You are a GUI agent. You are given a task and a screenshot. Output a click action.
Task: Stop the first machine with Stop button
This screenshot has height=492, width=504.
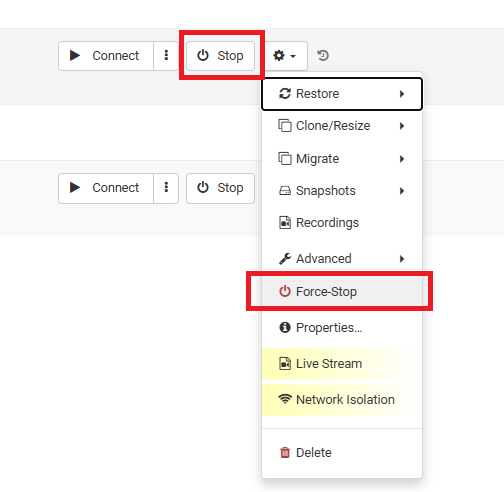[220, 56]
